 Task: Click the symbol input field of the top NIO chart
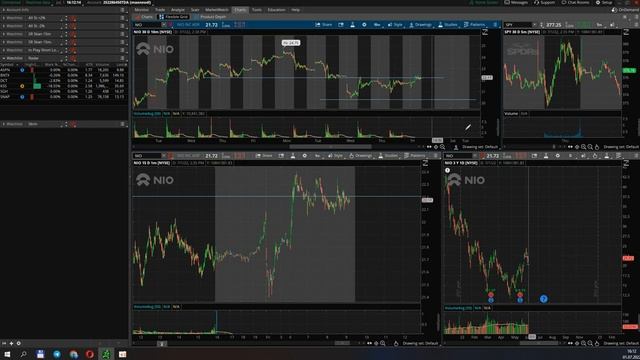[148, 25]
